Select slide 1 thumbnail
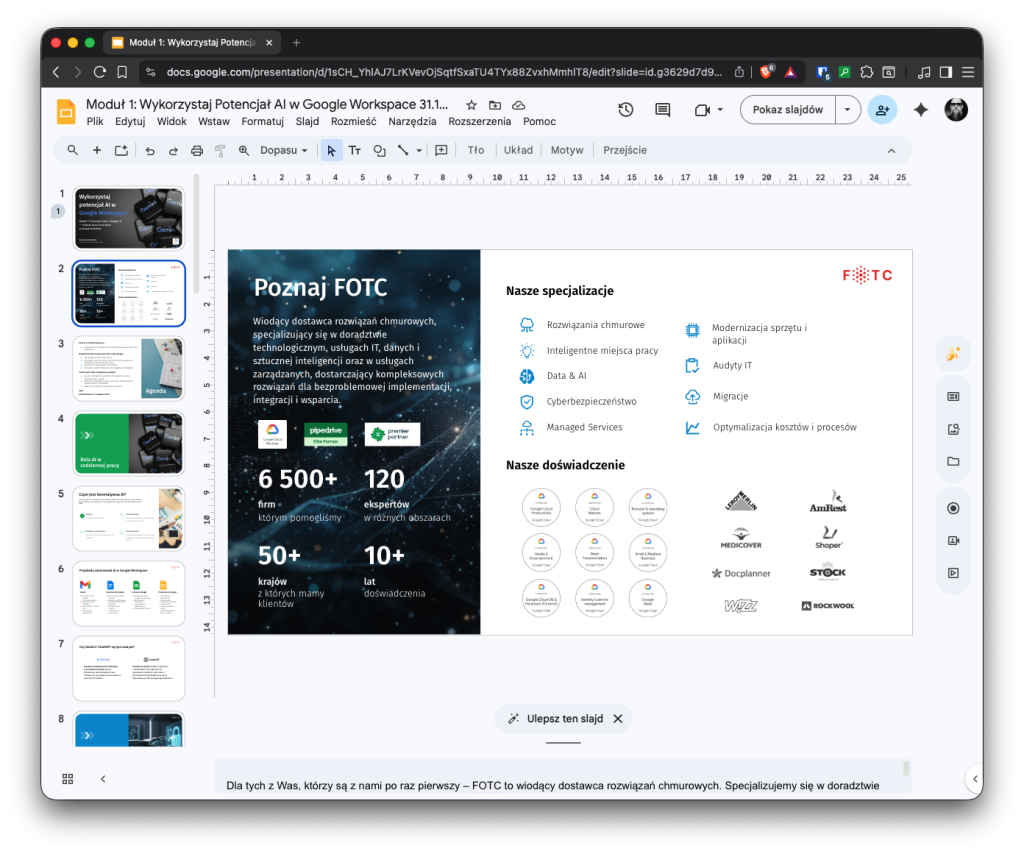The width and height of the screenshot is (1024, 854). [129, 219]
